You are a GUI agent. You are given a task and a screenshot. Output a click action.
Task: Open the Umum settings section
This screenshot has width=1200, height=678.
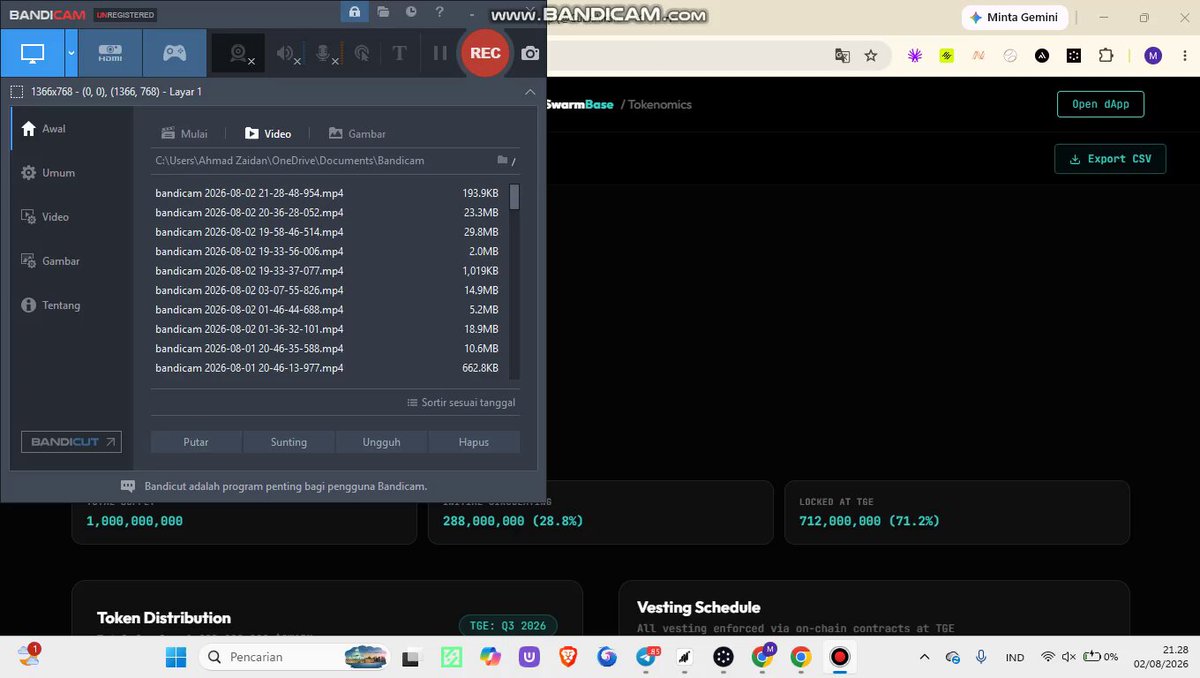[72, 173]
